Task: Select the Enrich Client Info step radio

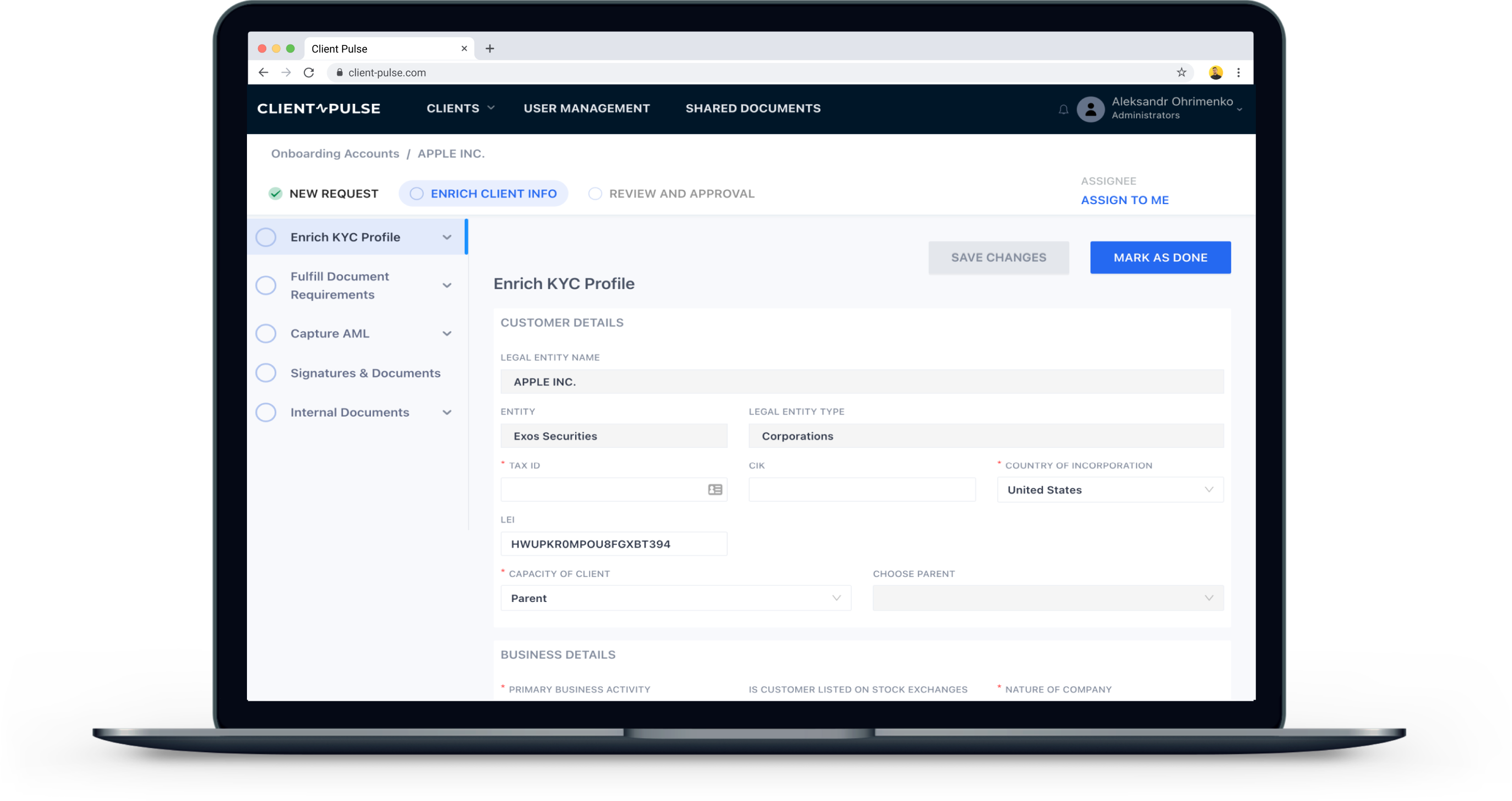Action: 417,193
